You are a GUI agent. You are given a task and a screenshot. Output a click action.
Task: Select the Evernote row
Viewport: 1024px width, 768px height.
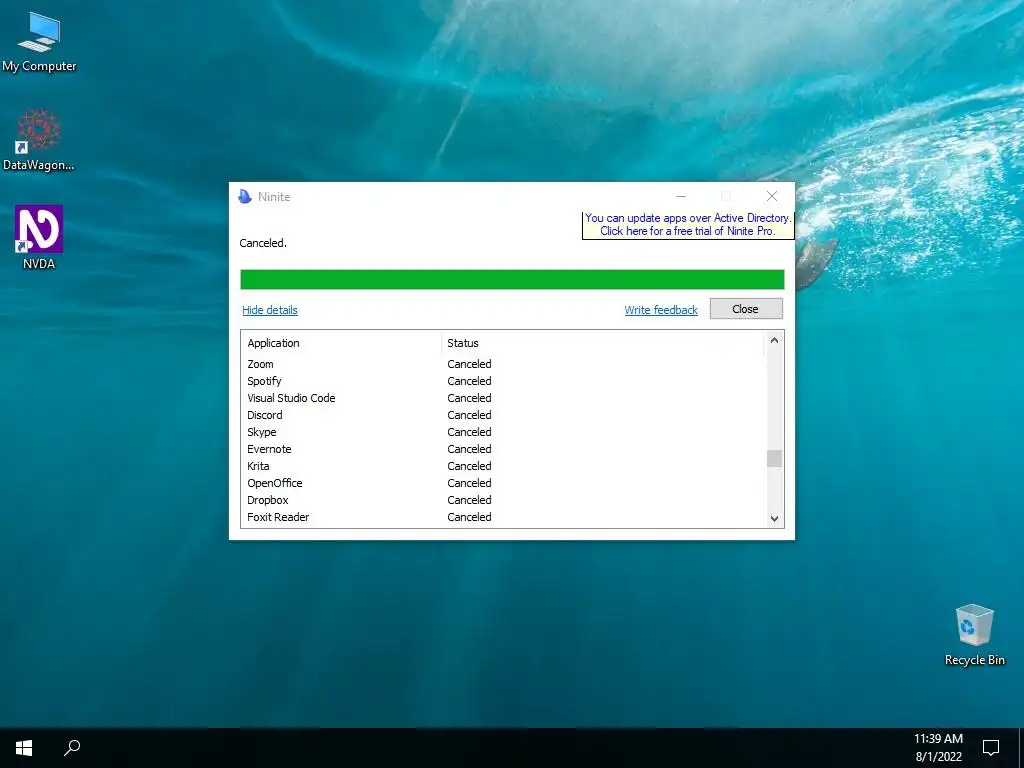pyautogui.click(x=503, y=449)
